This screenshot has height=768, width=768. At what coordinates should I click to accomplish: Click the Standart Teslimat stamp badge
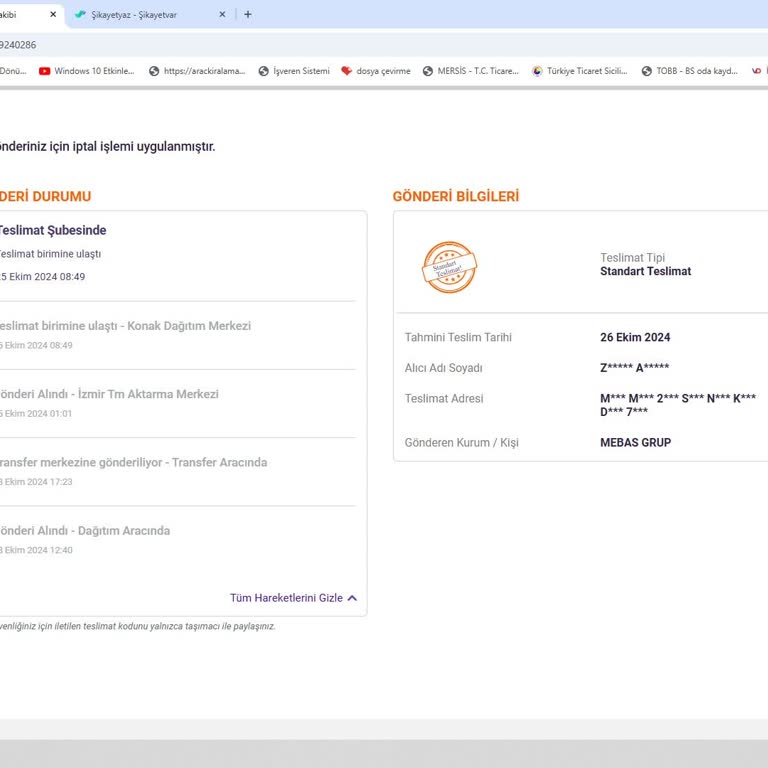[449, 267]
